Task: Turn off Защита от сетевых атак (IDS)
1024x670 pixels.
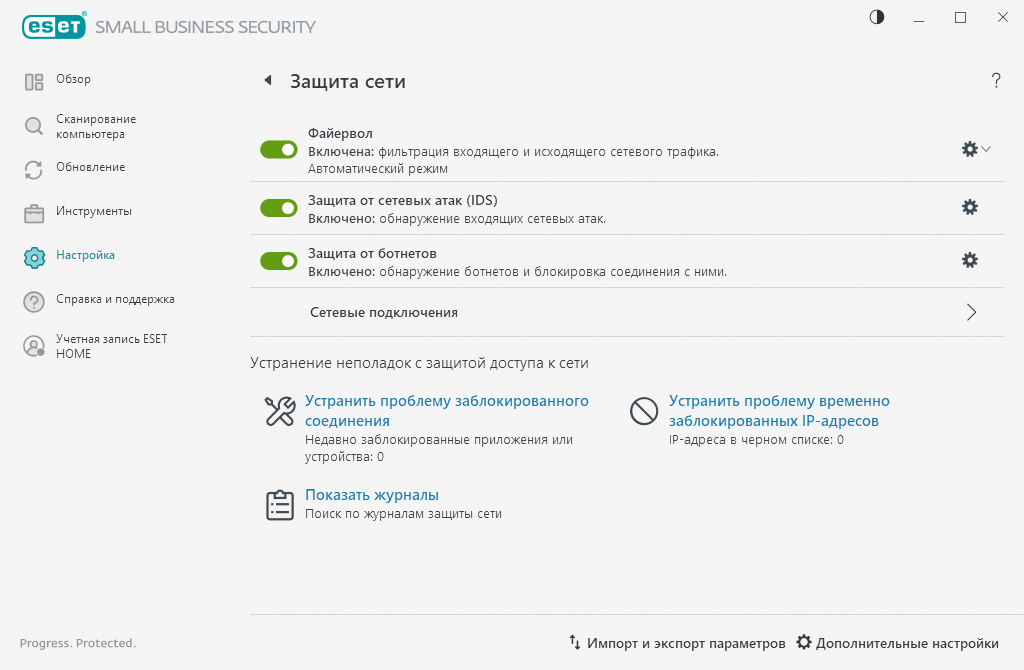Action: tap(278, 208)
